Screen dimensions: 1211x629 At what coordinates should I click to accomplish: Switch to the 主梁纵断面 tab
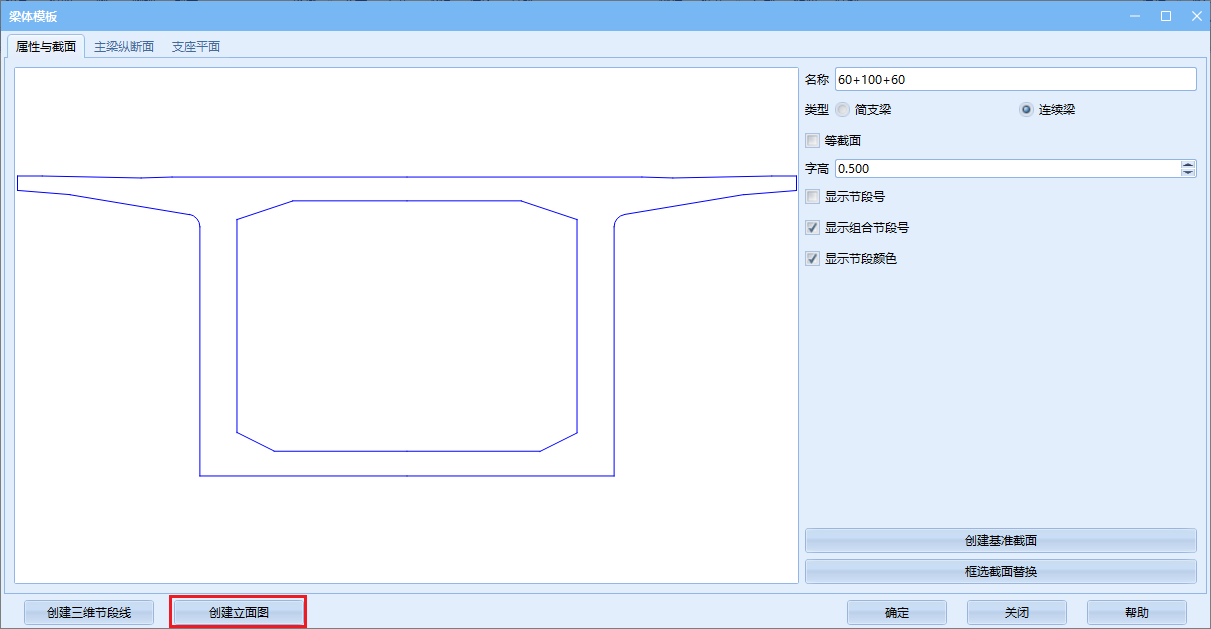tap(124, 47)
